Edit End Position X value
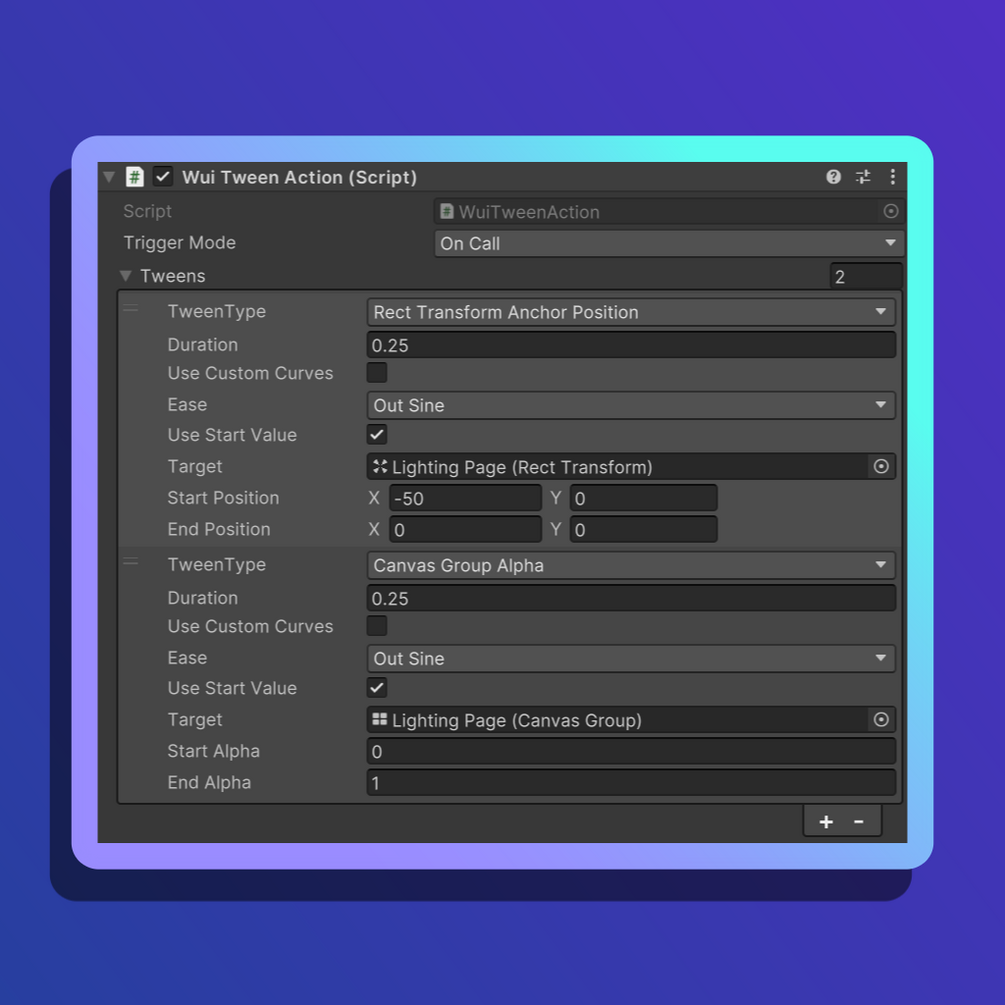Image resolution: width=1005 pixels, height=1005 pixels. (465, 529)
